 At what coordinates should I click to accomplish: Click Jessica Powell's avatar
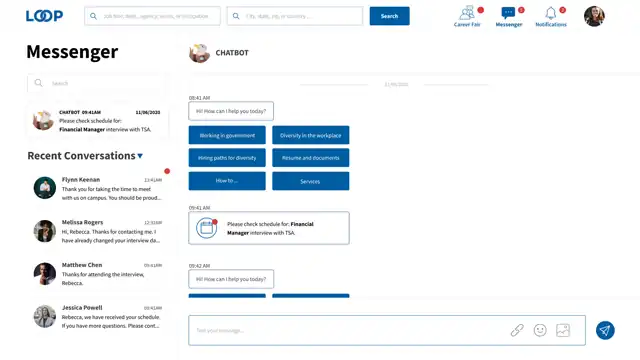pyautogui.click(x=44, y=316)
